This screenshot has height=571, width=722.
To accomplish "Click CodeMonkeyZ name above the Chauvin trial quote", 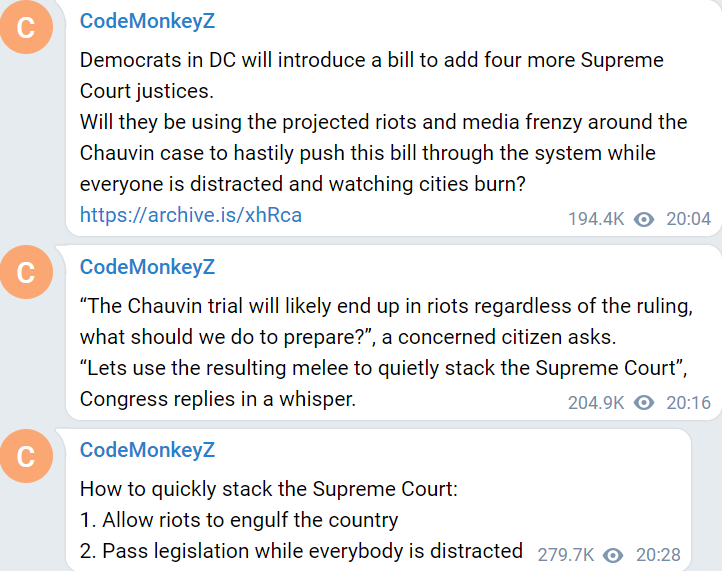I will (147, 267).
